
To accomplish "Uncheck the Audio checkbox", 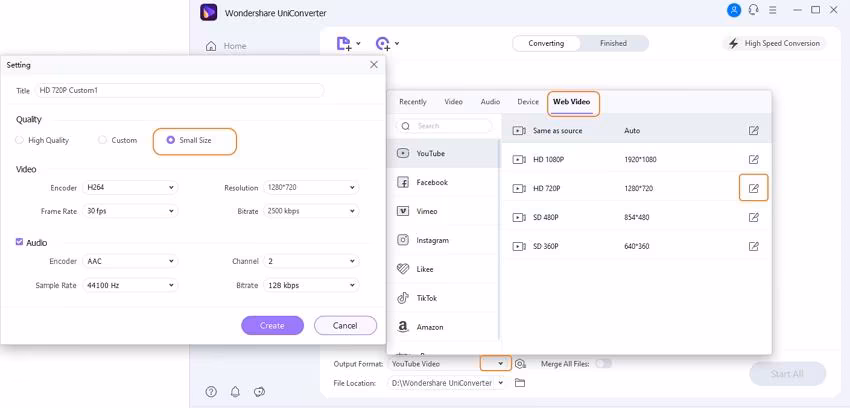I will (20, 242).
